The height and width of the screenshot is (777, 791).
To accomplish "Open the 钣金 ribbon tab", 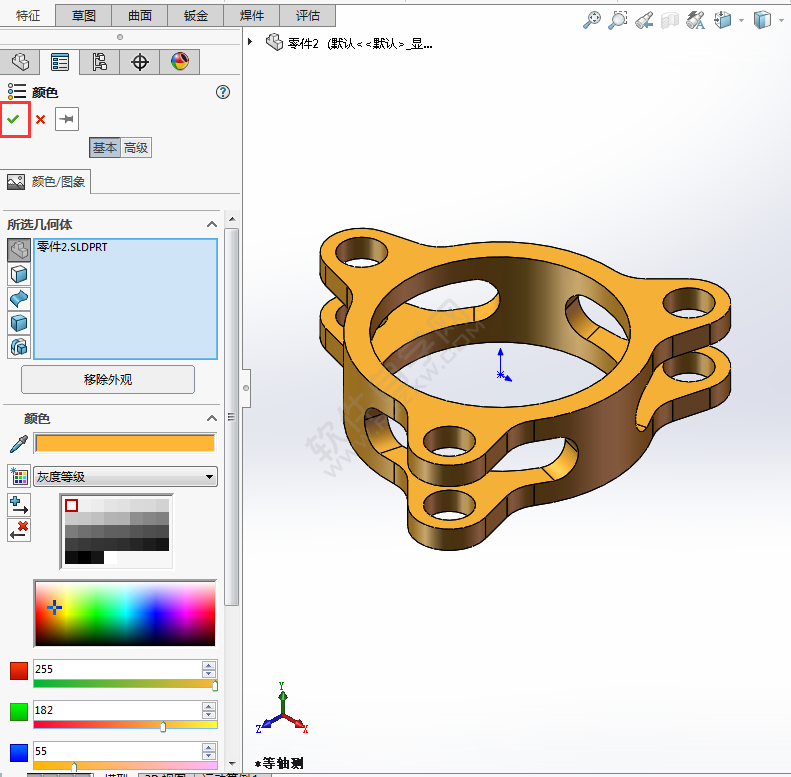I will (x=196, y=16).
